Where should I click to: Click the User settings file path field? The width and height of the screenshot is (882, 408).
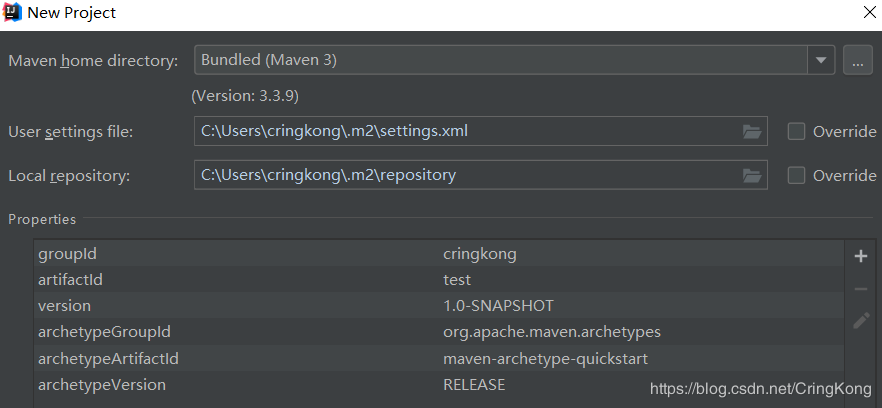pyautogui.click(x=465, y=131)
